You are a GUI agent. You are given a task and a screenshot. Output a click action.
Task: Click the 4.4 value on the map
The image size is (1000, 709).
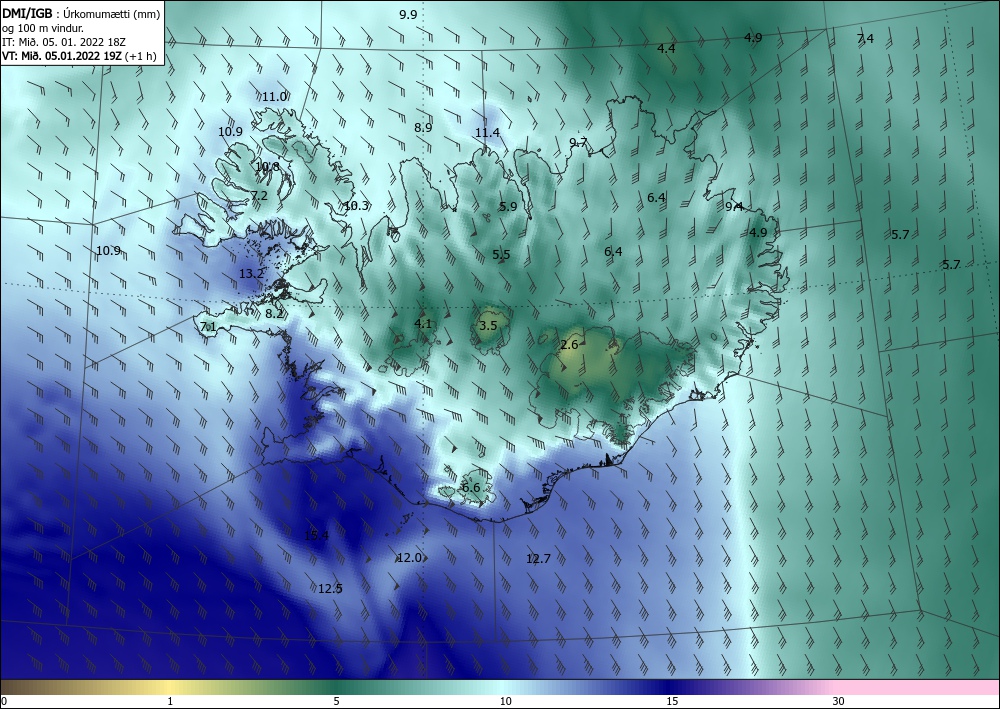coord(666,48)
